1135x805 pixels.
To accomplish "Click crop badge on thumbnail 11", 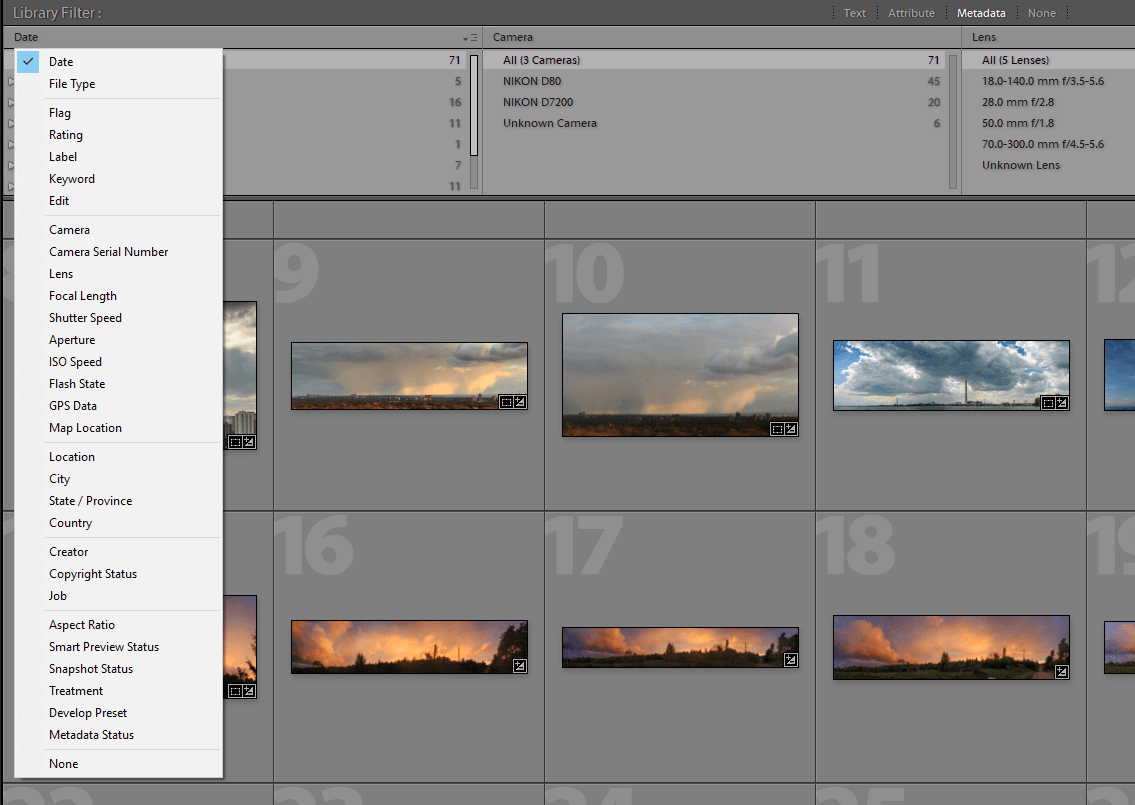I will pyautogui.click(x=1047, y=402).
